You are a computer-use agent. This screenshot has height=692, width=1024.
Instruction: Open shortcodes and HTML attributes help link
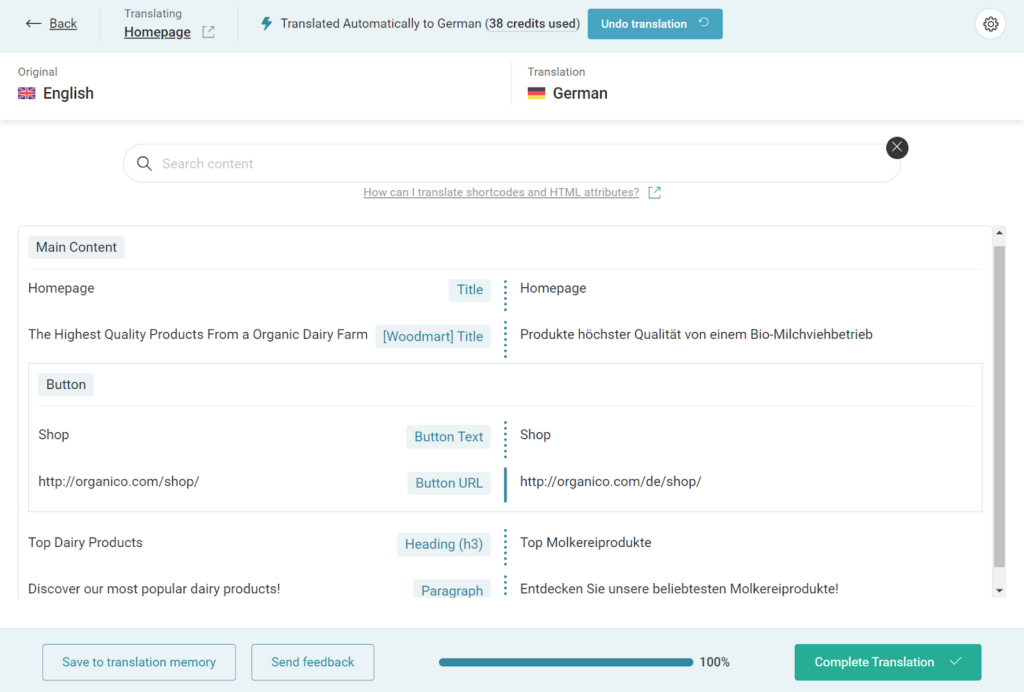click(501, 193)
